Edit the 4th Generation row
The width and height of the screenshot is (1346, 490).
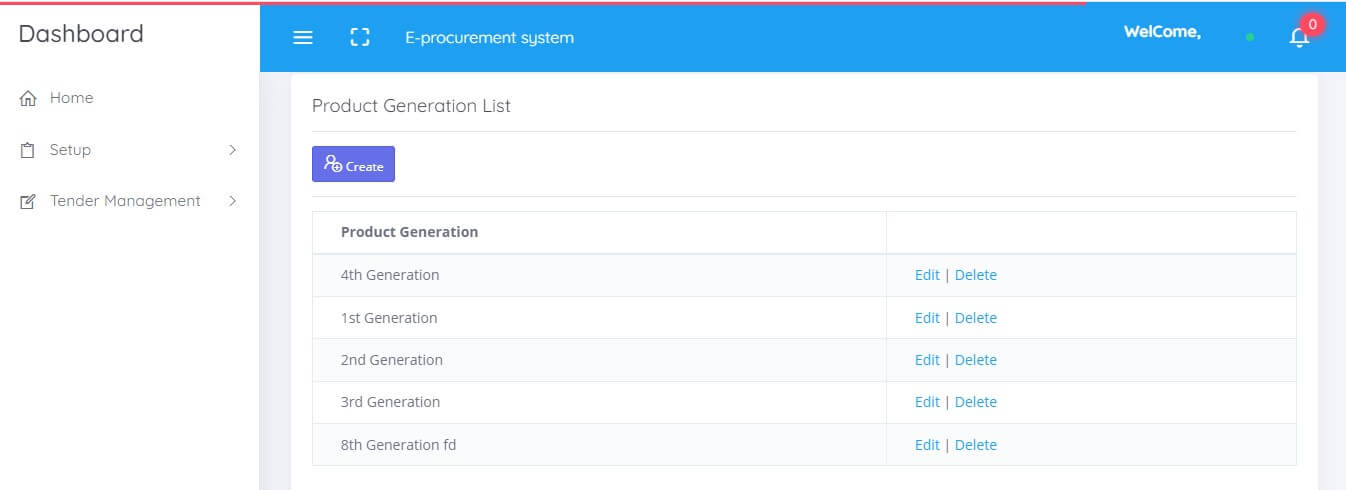pos(927,275)
